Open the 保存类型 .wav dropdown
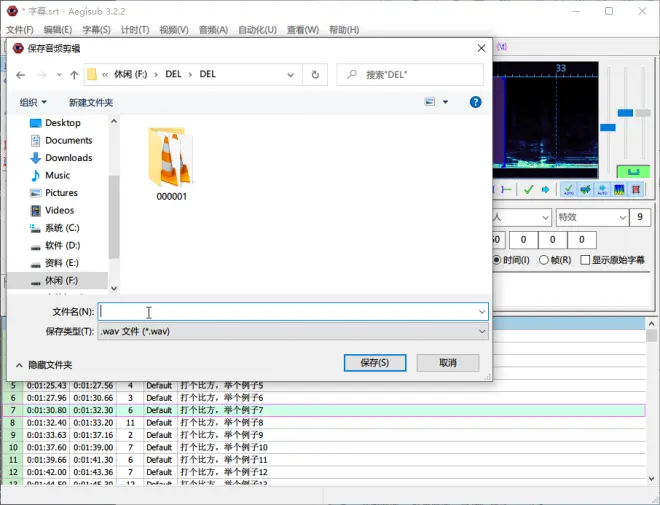The width and height of the screenshot is (660, 505). [x=293, y=332]
